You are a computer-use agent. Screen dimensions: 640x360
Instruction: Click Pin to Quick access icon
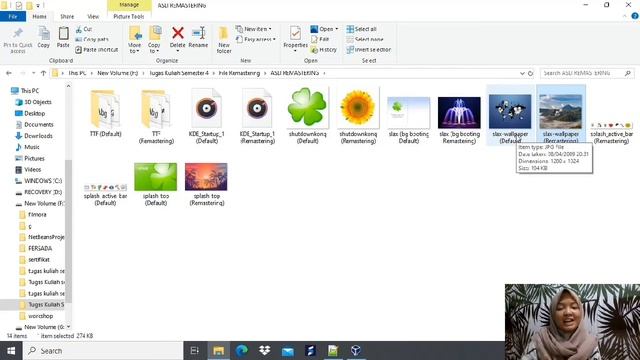point(18,33)
